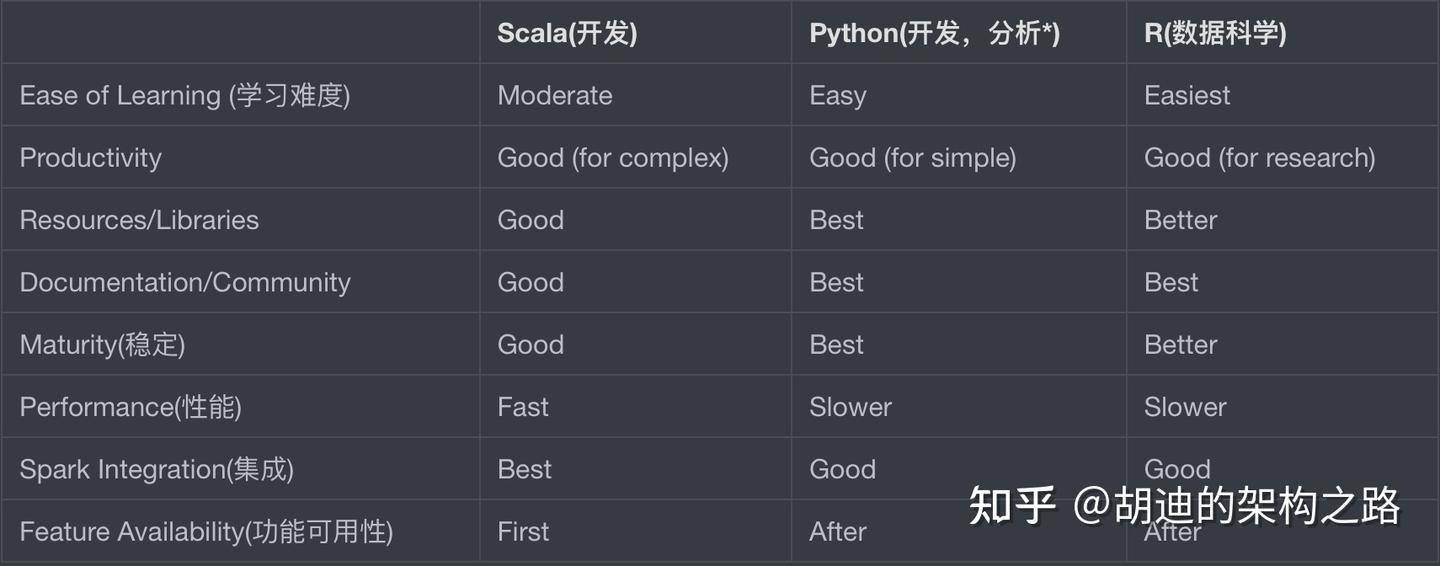
Task: Select the Productivity row label
Action: tap(90, 158)
